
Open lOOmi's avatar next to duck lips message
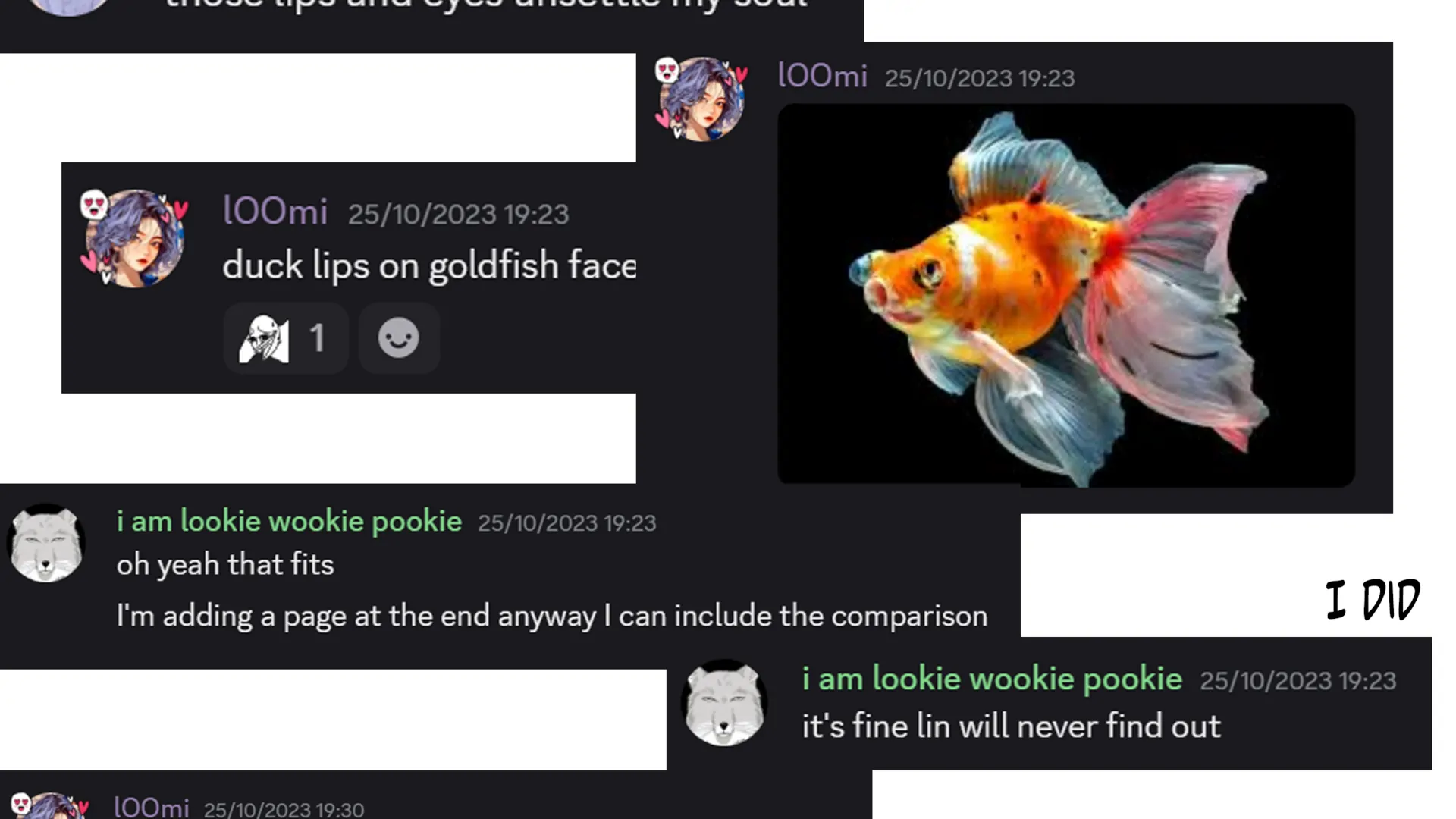tap(134, 238)
